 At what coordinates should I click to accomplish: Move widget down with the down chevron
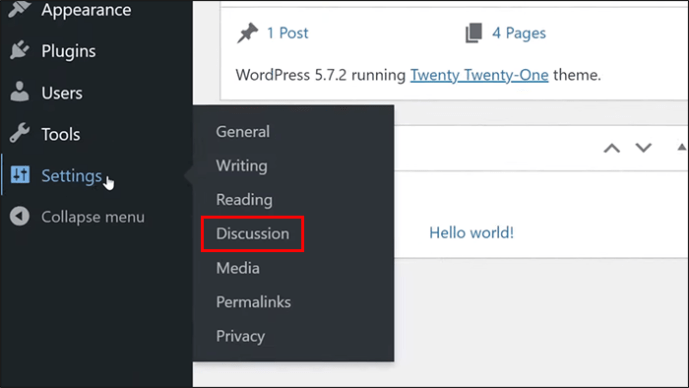tap(643, 148)
